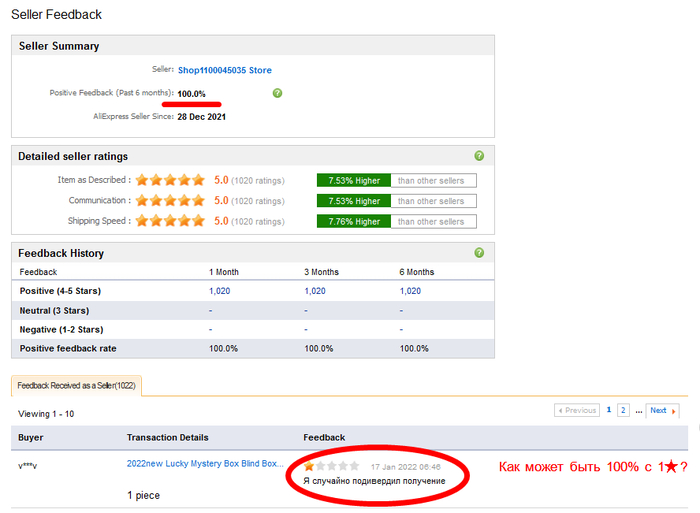Screen dimensions: 700x513
Task: Click the 28 Dec 2021 seller since date
Action: pyautogui.click(x=201, y=117)
